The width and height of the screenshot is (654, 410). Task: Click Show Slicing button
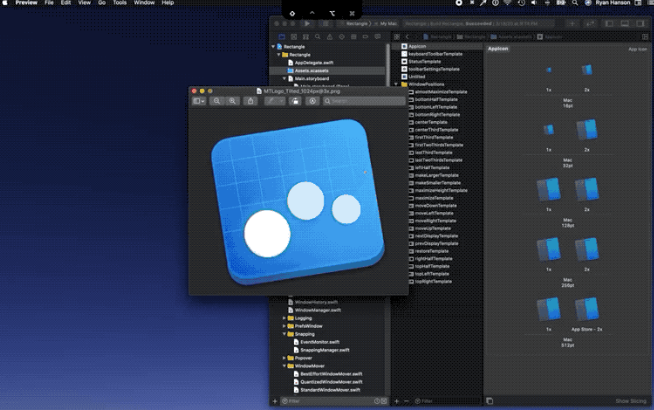[631, 401]
